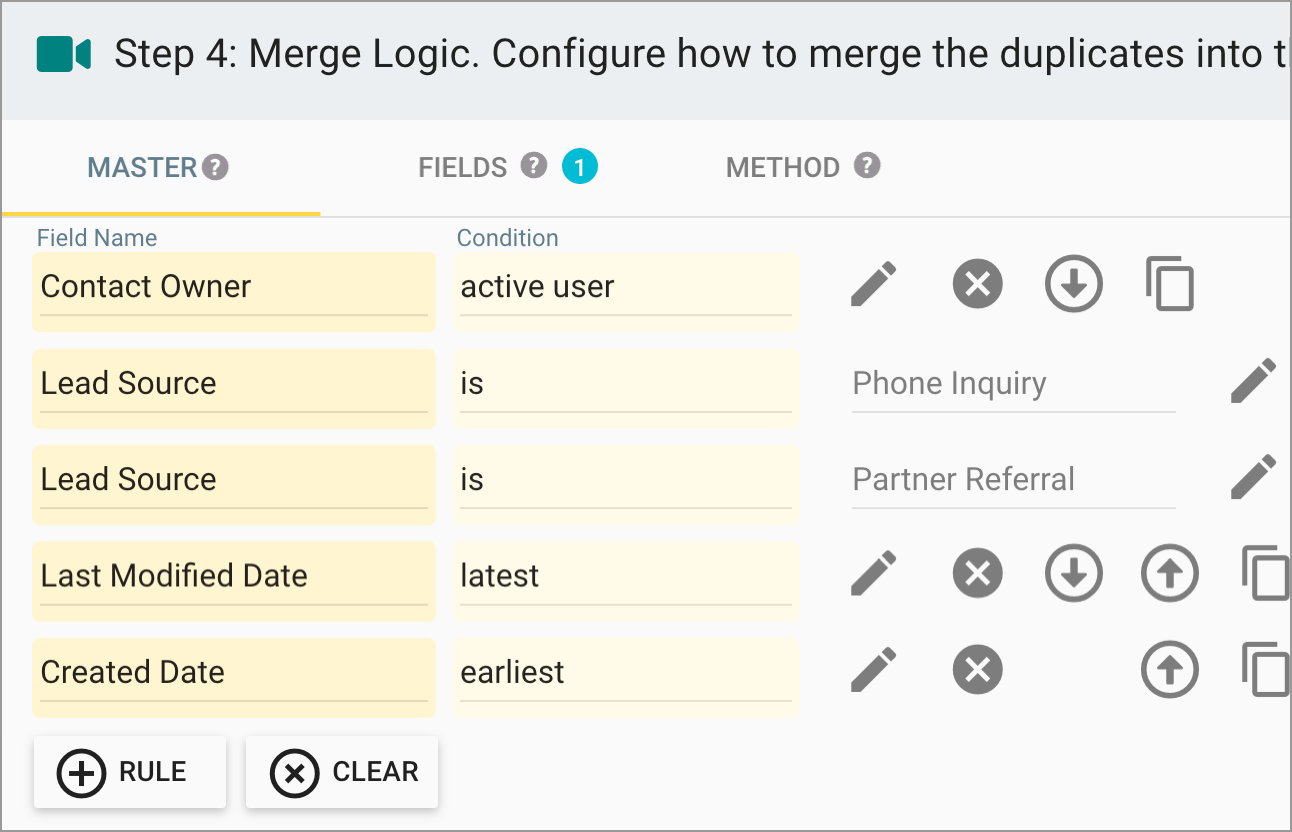The height and width of the screenshot is (832, 1292).
Task: Switch to the METHOD tab
Action: (783, 167)
